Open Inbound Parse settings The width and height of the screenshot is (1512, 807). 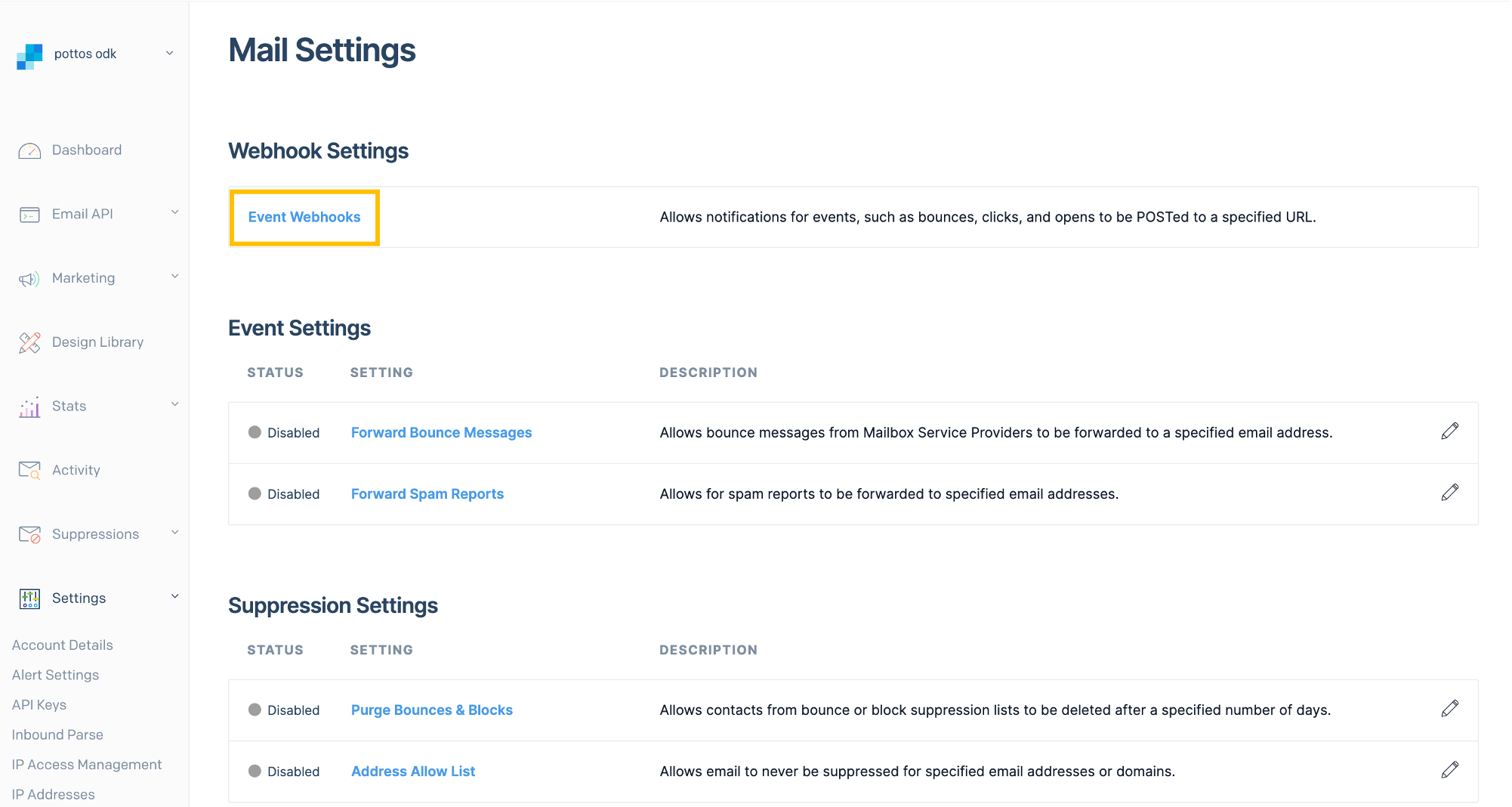tap(57, 734)
